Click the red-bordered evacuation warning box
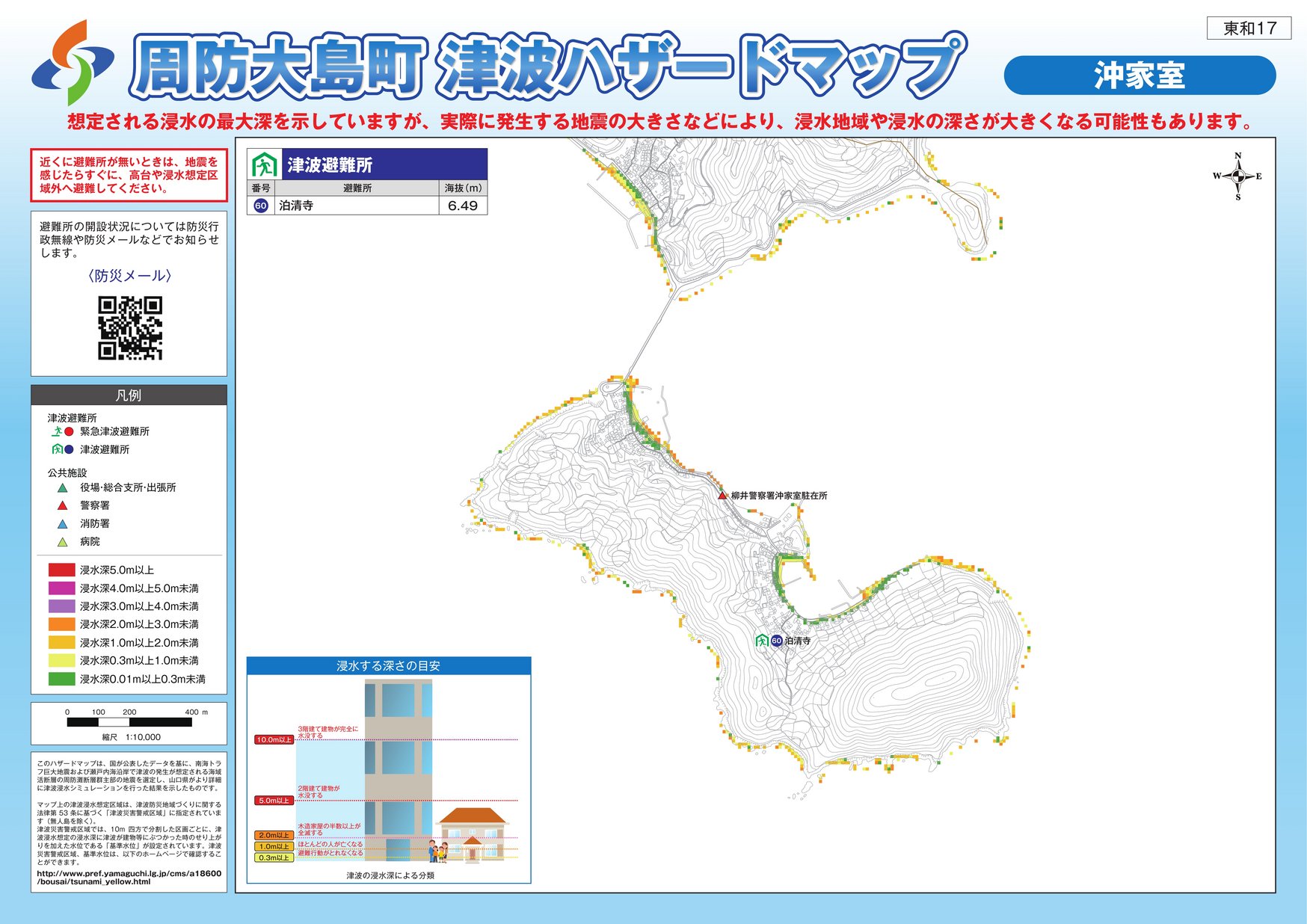1307x924 pixels. 129,175
